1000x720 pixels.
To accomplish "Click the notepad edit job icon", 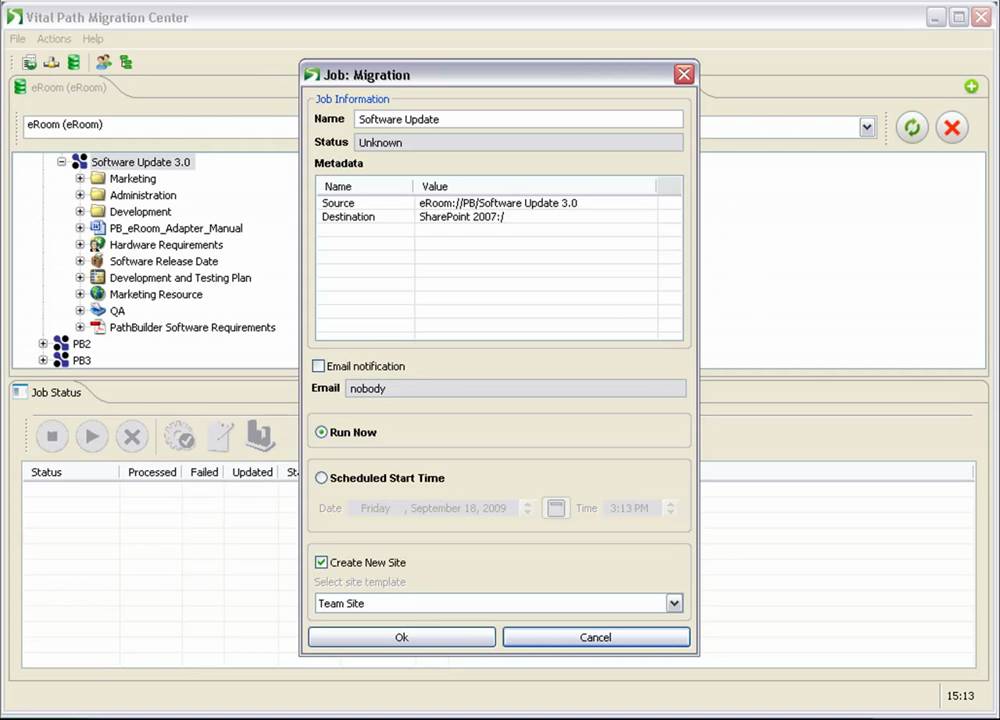I will click(x=221, y=436).
